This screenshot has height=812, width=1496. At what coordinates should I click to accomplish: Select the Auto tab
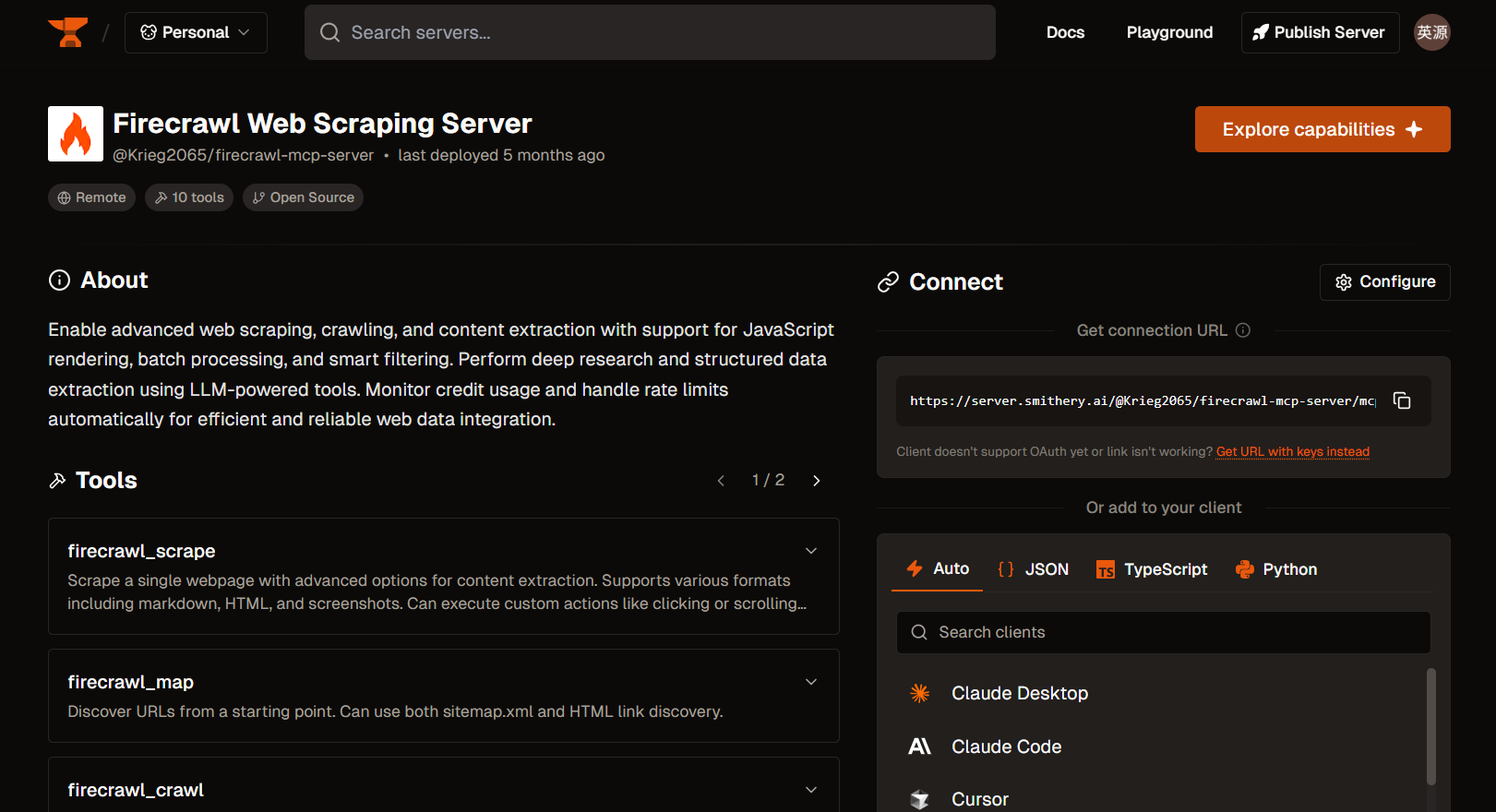pyautogui.click(x=938, y=569)
